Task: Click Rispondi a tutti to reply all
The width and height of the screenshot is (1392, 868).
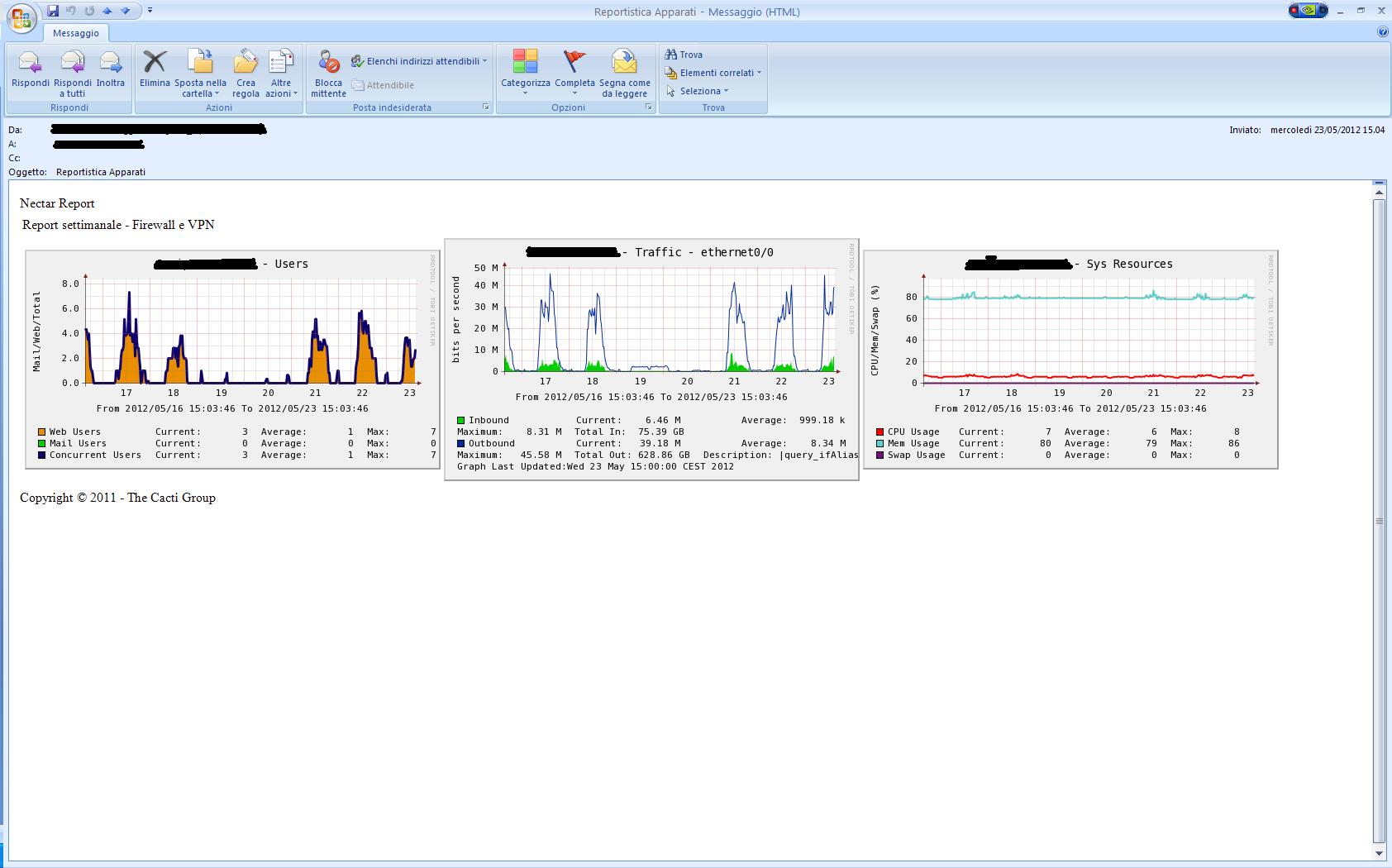Action: pyautogui.click(x=73, y=74)
